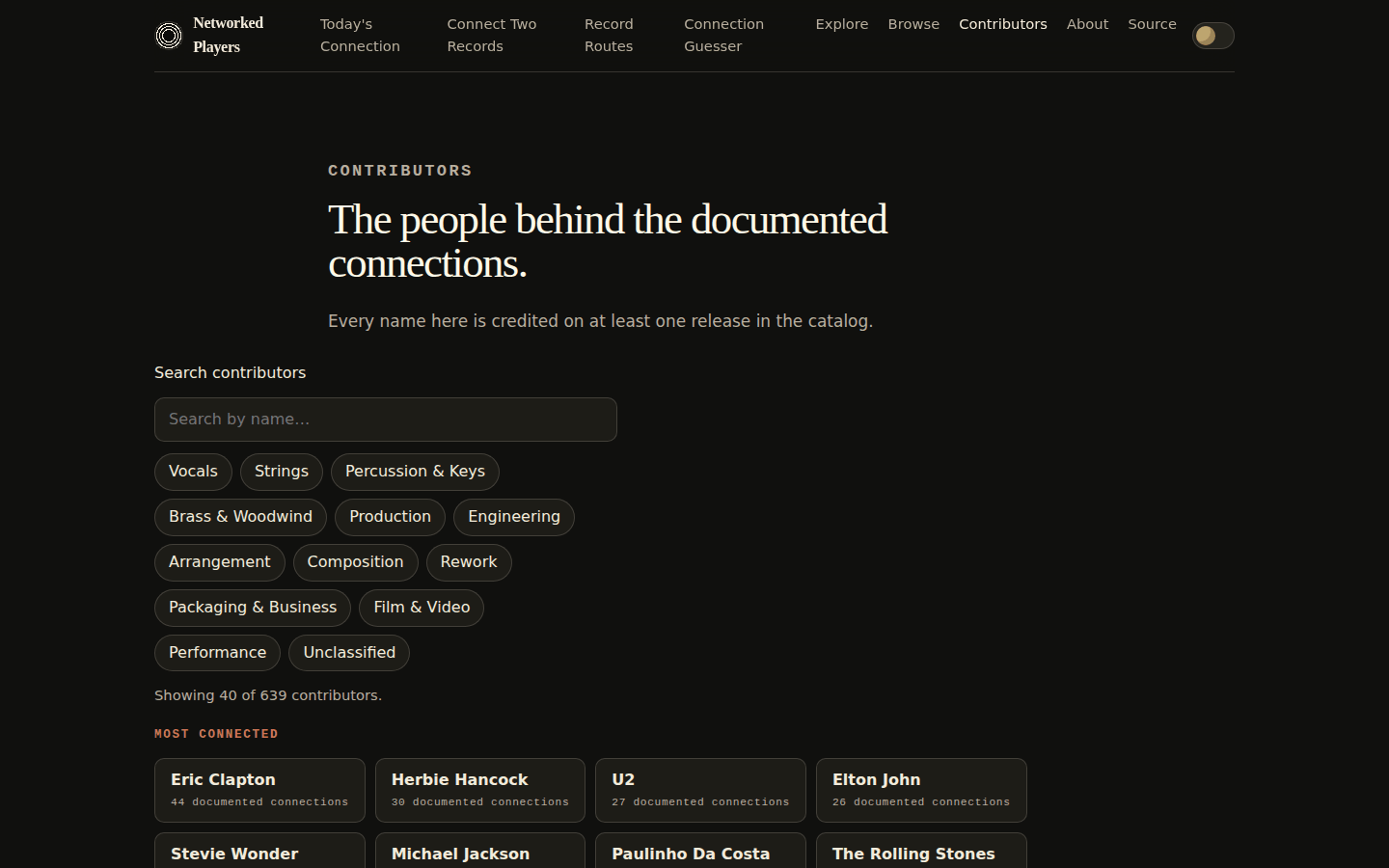The height and width of the screenshot is (868, 1389).
Task: Open Herbie Hancock contributor card
Action: (x=480, y=790)
